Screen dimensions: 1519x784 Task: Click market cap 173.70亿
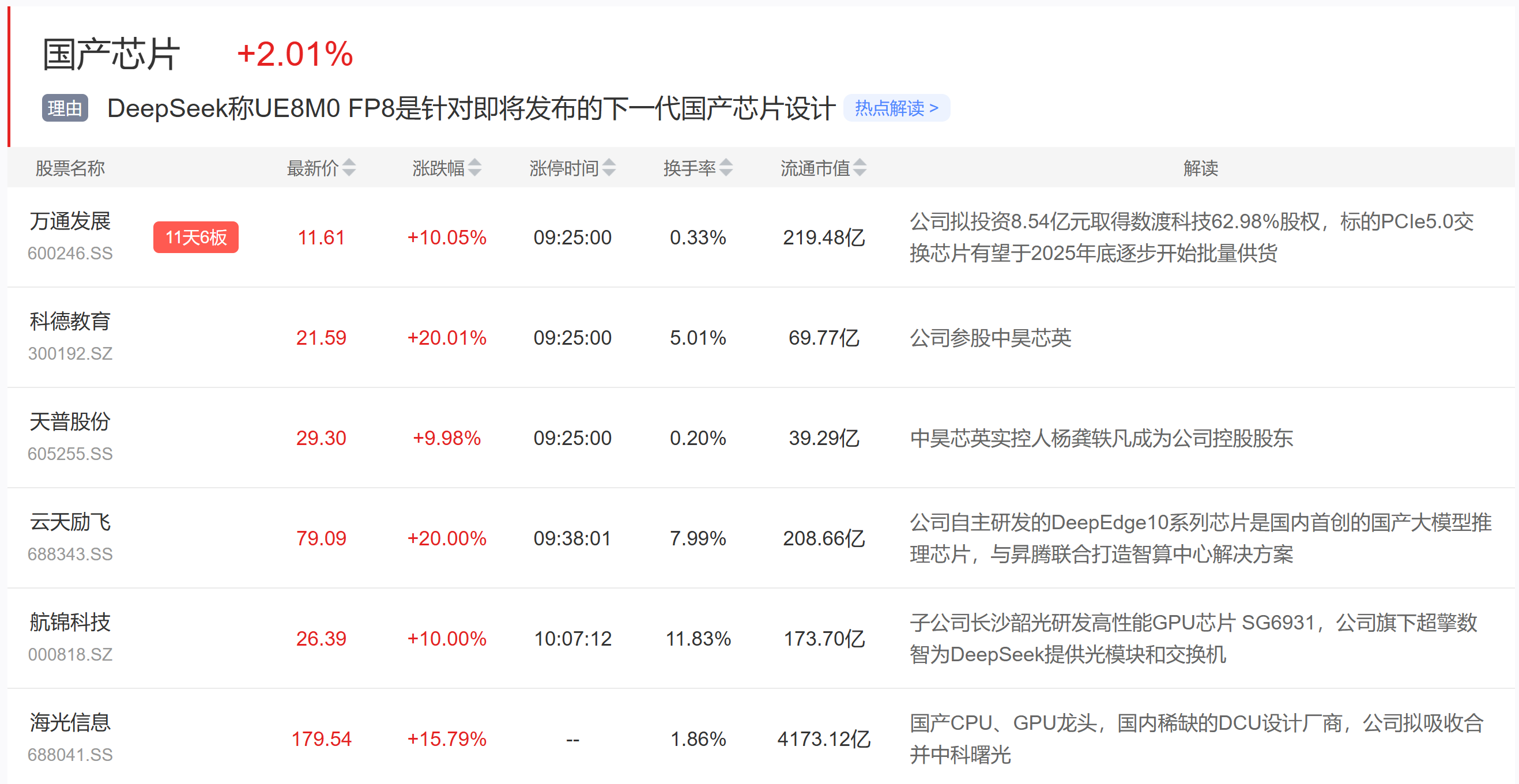point(824,638)
